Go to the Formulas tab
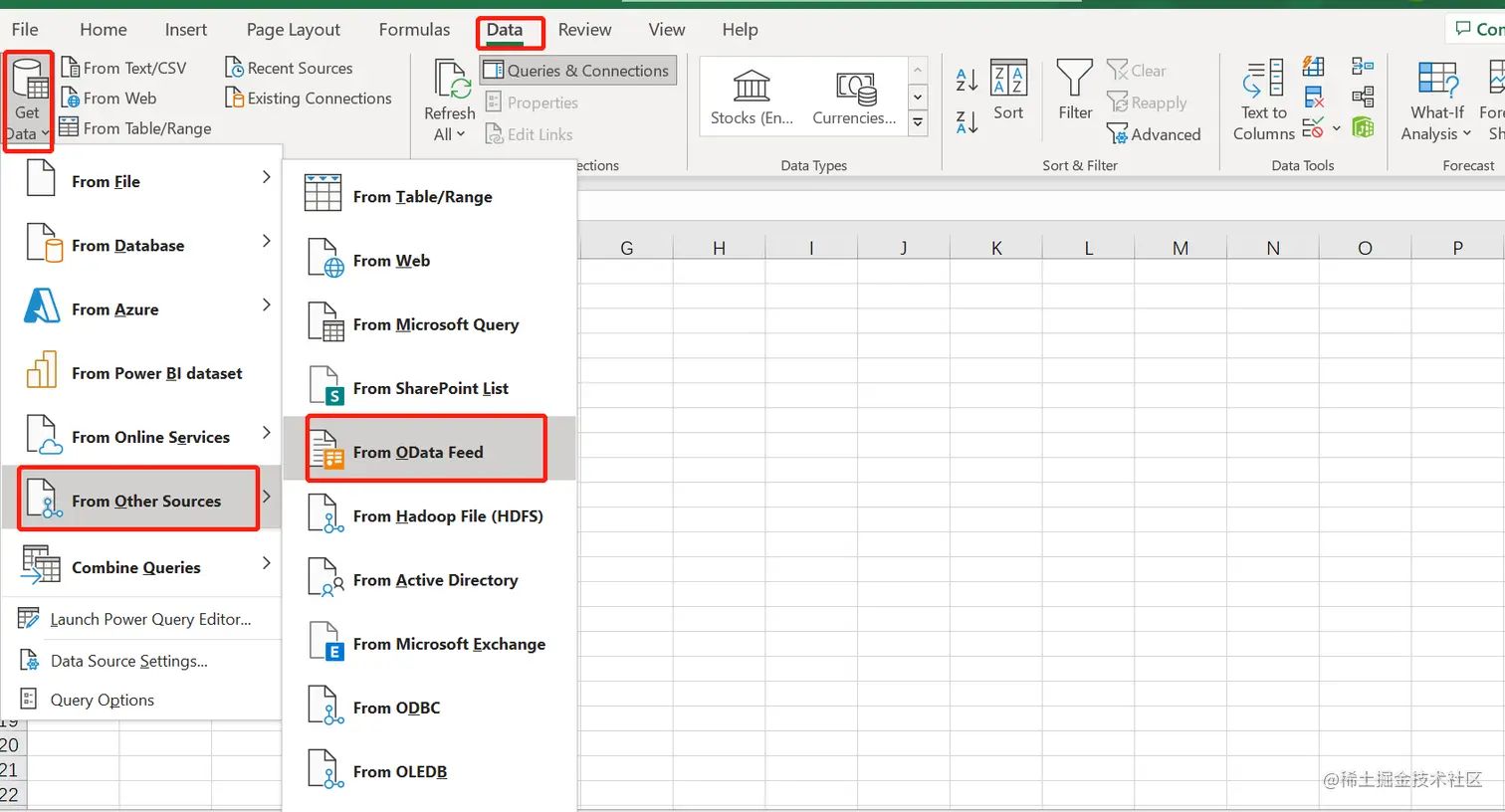Viewport: 1505px width, 812px height. click(x=414, y=30)
